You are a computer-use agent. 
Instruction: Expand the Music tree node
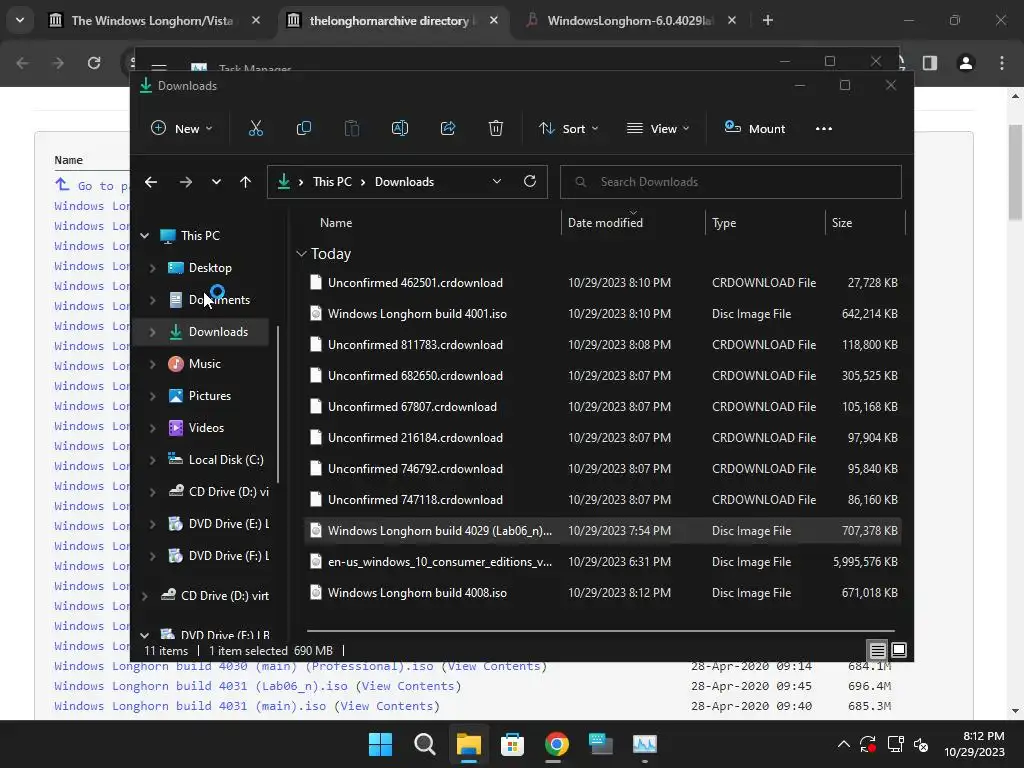pos(152,364)
